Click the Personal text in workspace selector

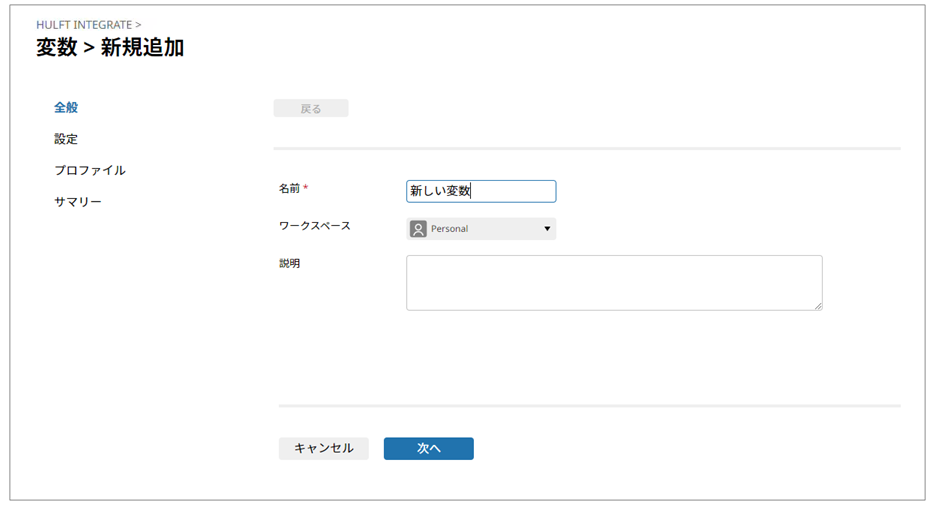tap(449, 229)
